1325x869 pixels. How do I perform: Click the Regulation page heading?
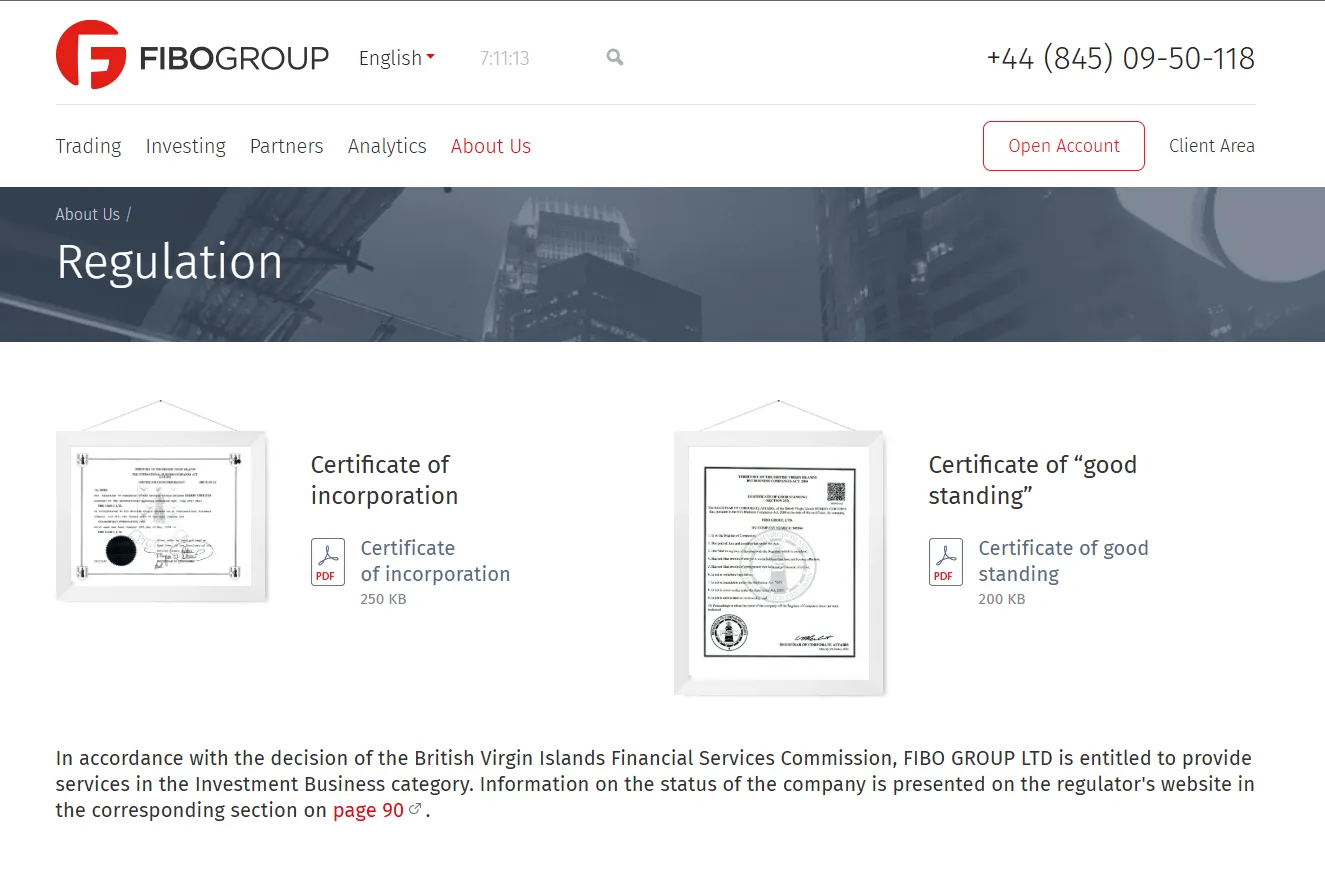(170, 262)
